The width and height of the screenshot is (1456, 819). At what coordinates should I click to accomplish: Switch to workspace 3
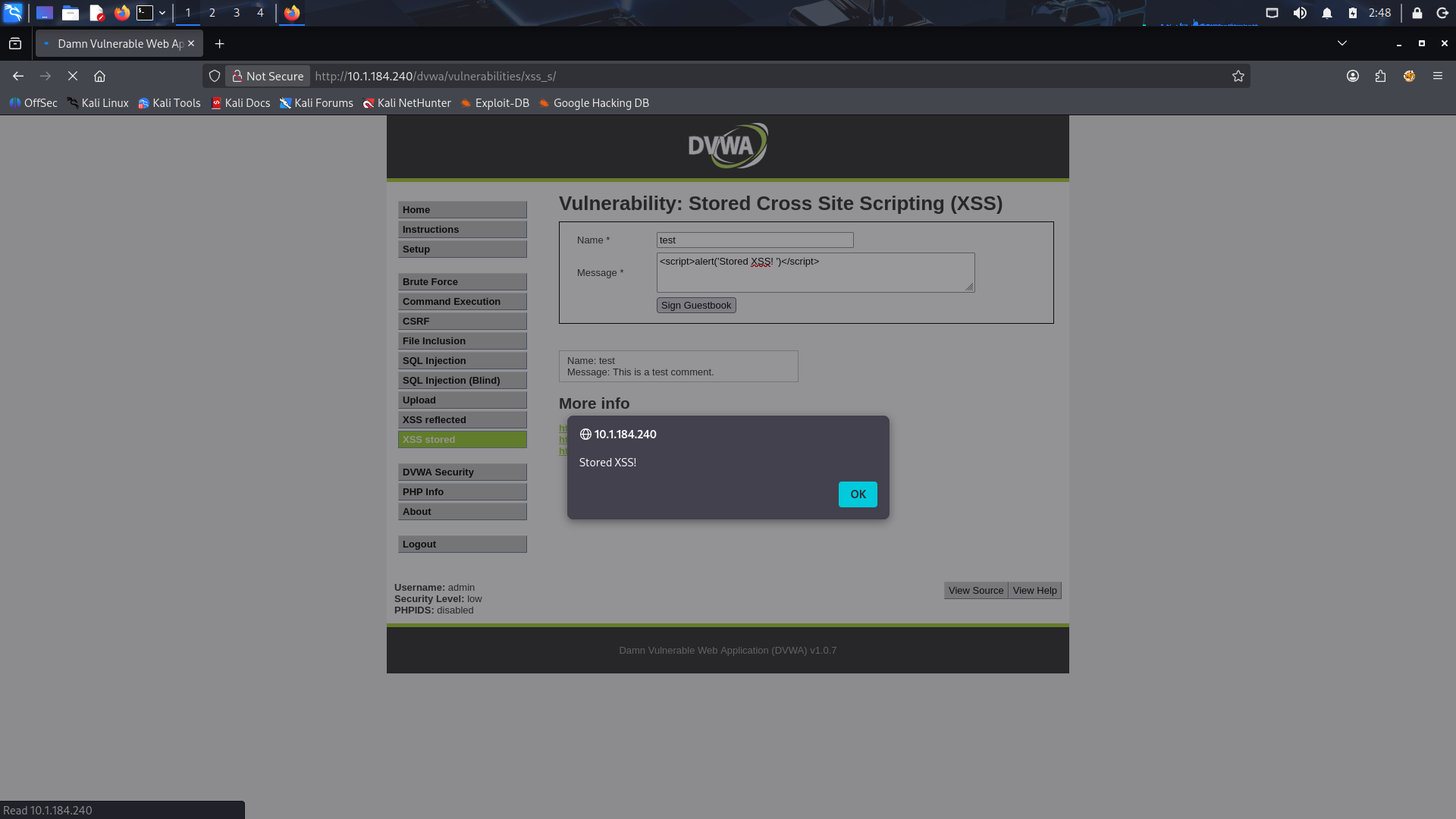click(x=237, y=13)
